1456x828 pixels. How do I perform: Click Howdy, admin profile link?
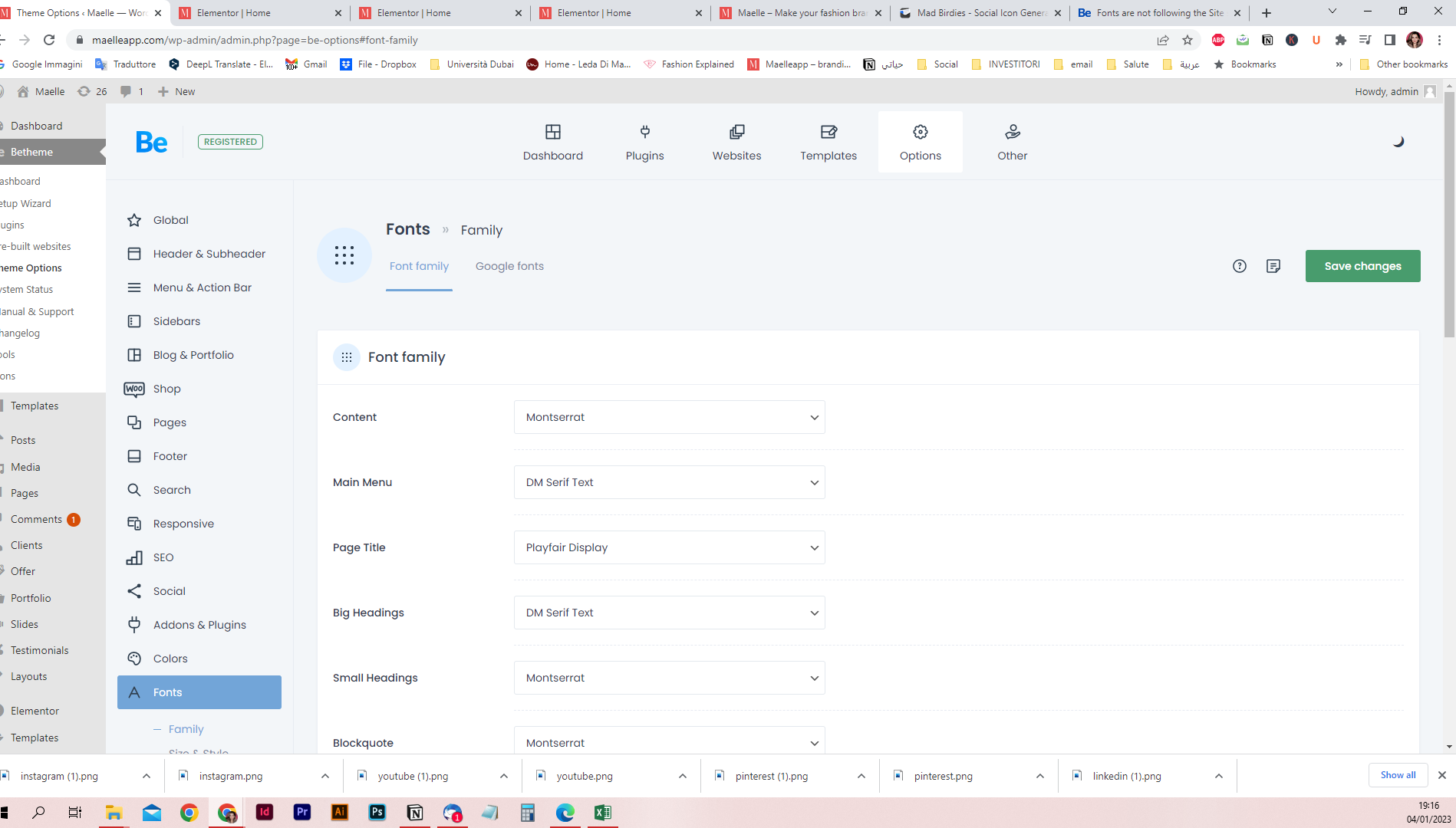point(1395,91)
